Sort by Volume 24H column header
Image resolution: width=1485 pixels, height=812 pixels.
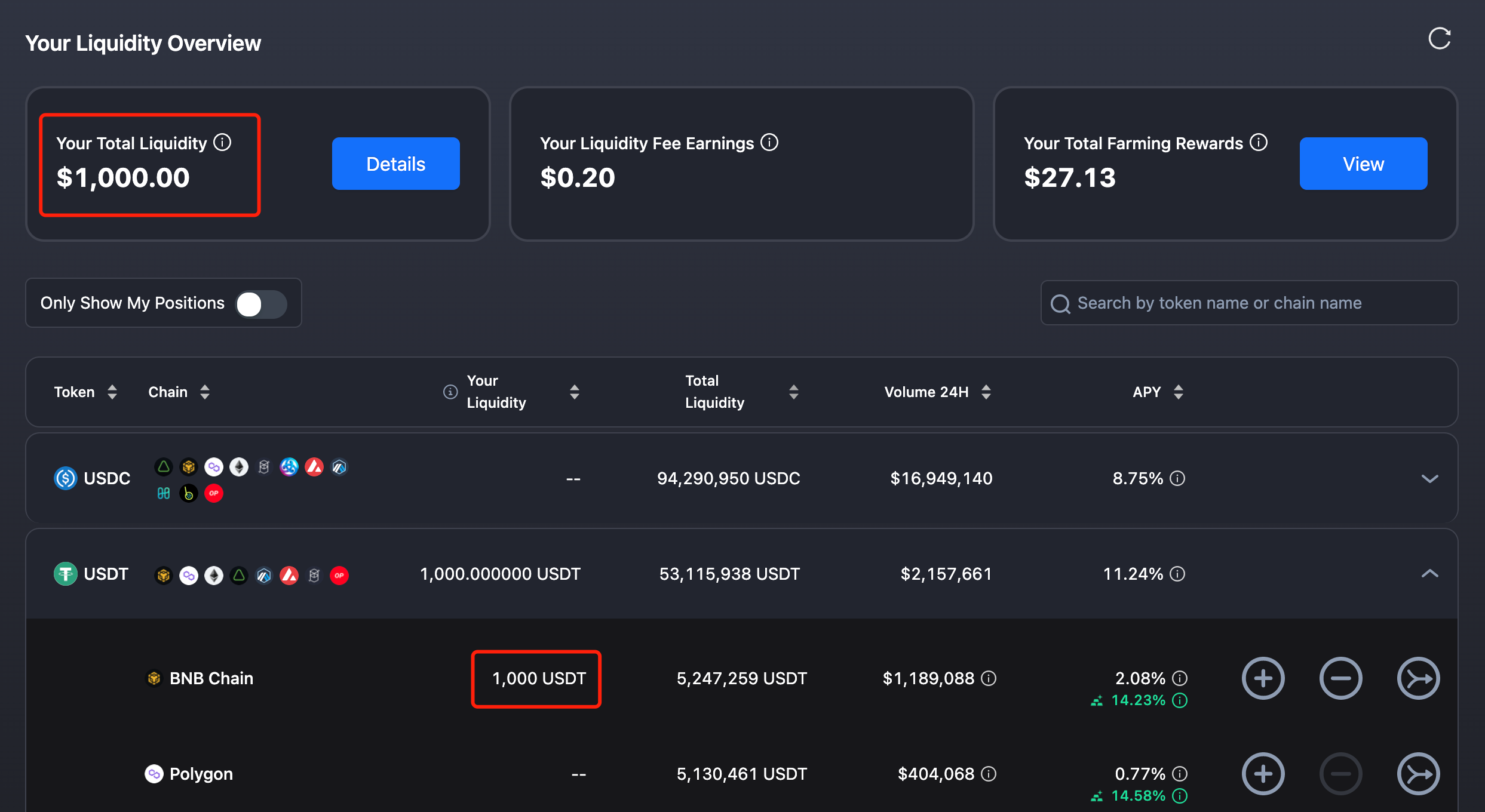click(986, 392)
